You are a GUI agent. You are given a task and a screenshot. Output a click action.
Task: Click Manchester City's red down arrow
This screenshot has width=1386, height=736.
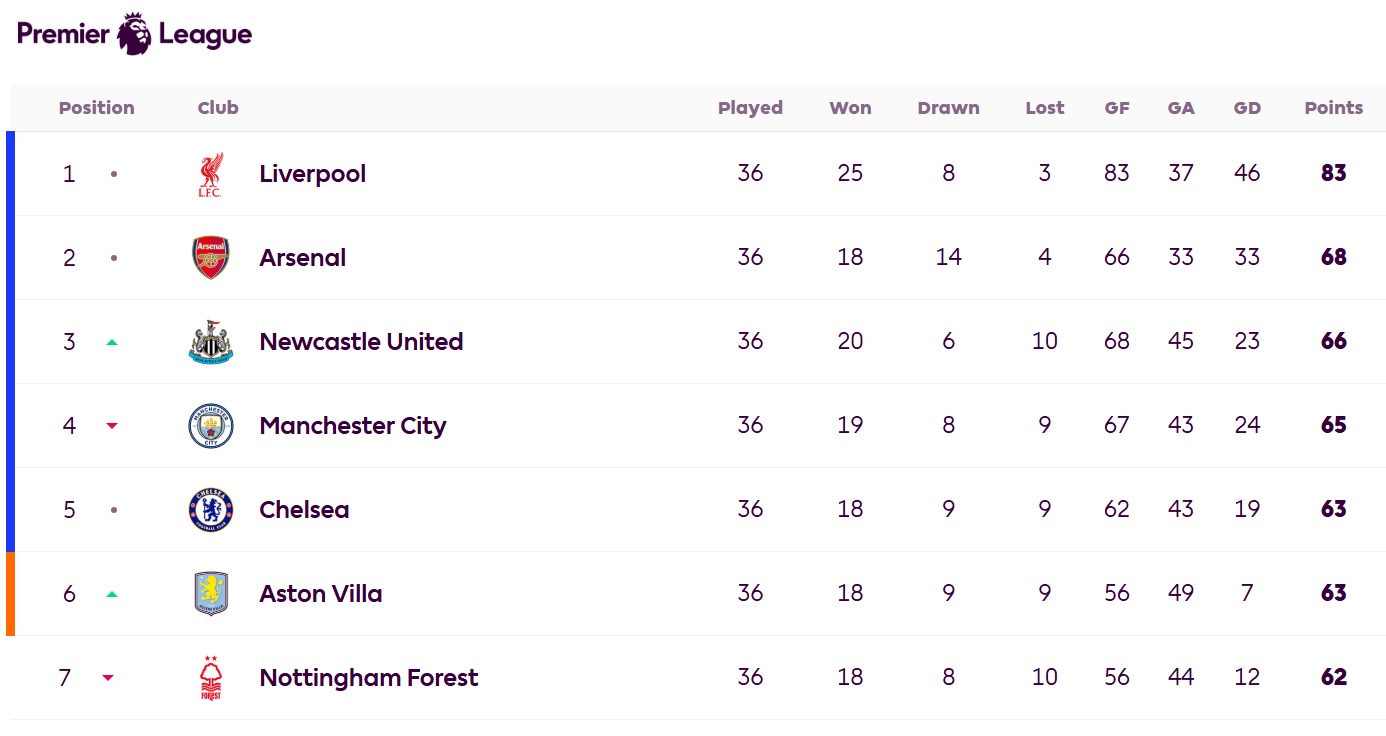112,426
